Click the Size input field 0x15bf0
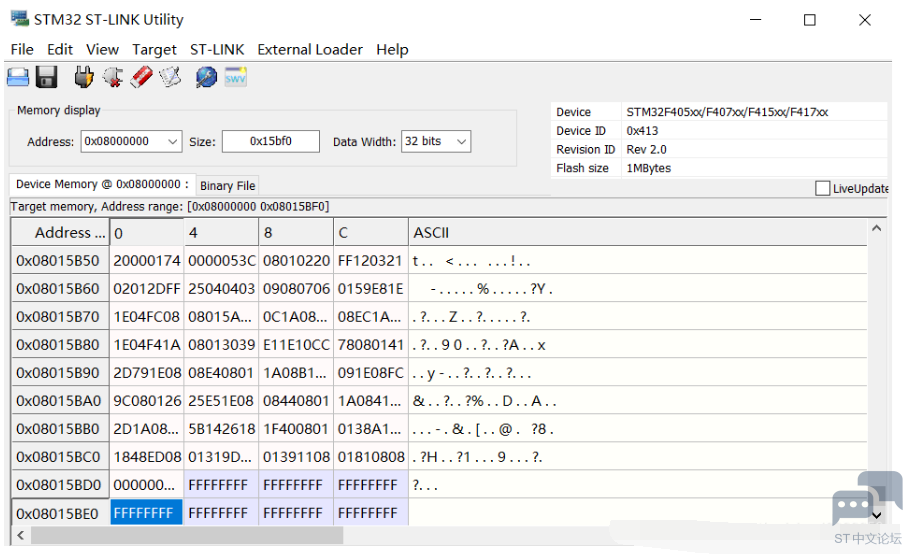 (271, 142)
